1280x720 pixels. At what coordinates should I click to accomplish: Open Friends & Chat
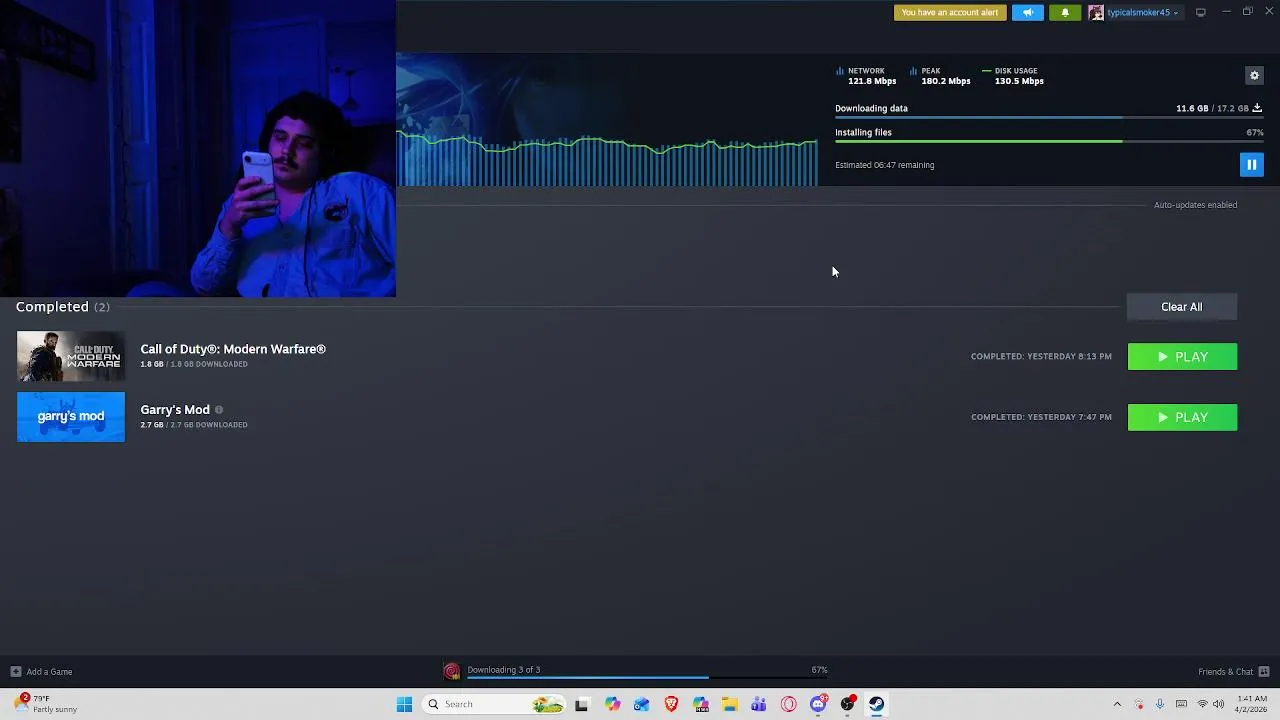pyautogui.click(x=1233, y=672)
